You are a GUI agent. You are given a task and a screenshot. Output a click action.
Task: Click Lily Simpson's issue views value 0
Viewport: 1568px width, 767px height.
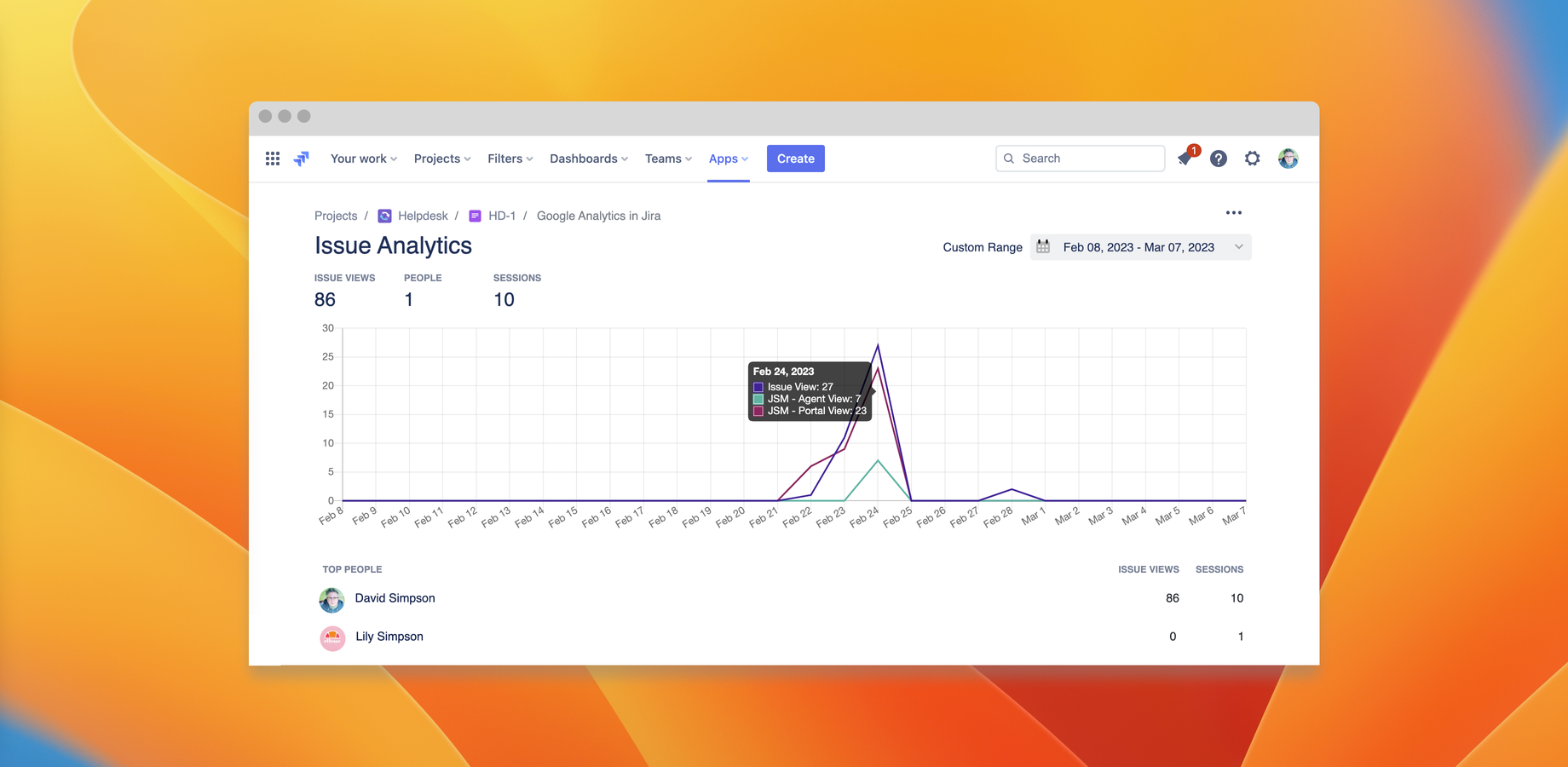pyautogui.click(x=1173, y=637)
